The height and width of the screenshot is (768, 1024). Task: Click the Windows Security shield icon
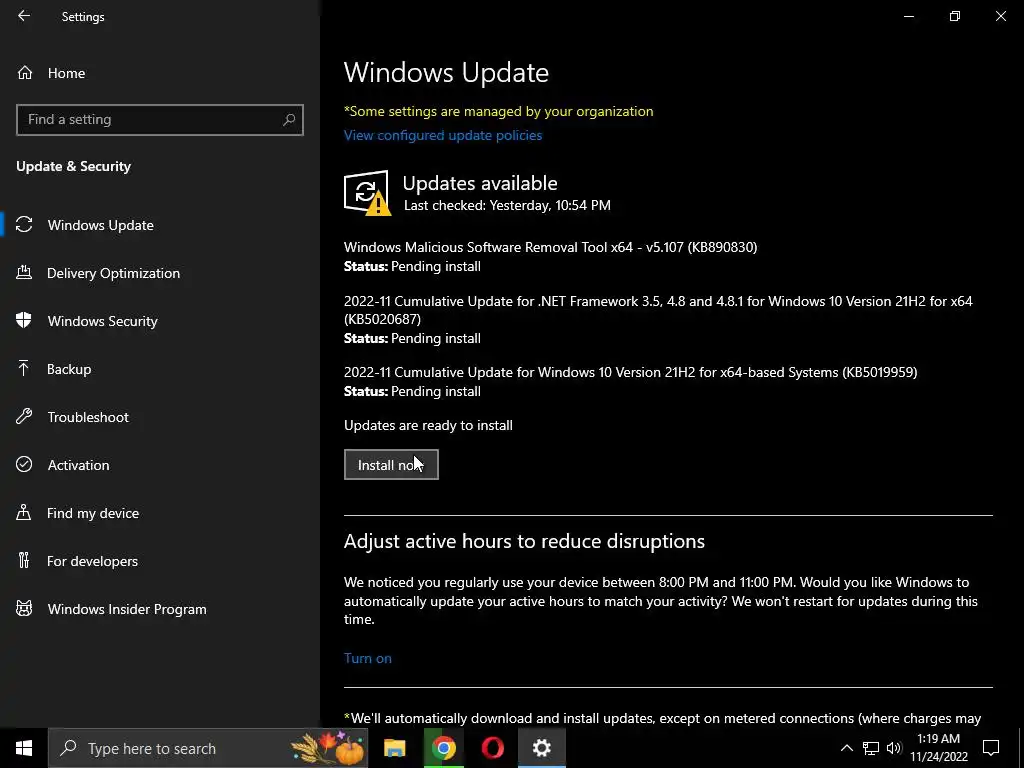tap(24, 320)
